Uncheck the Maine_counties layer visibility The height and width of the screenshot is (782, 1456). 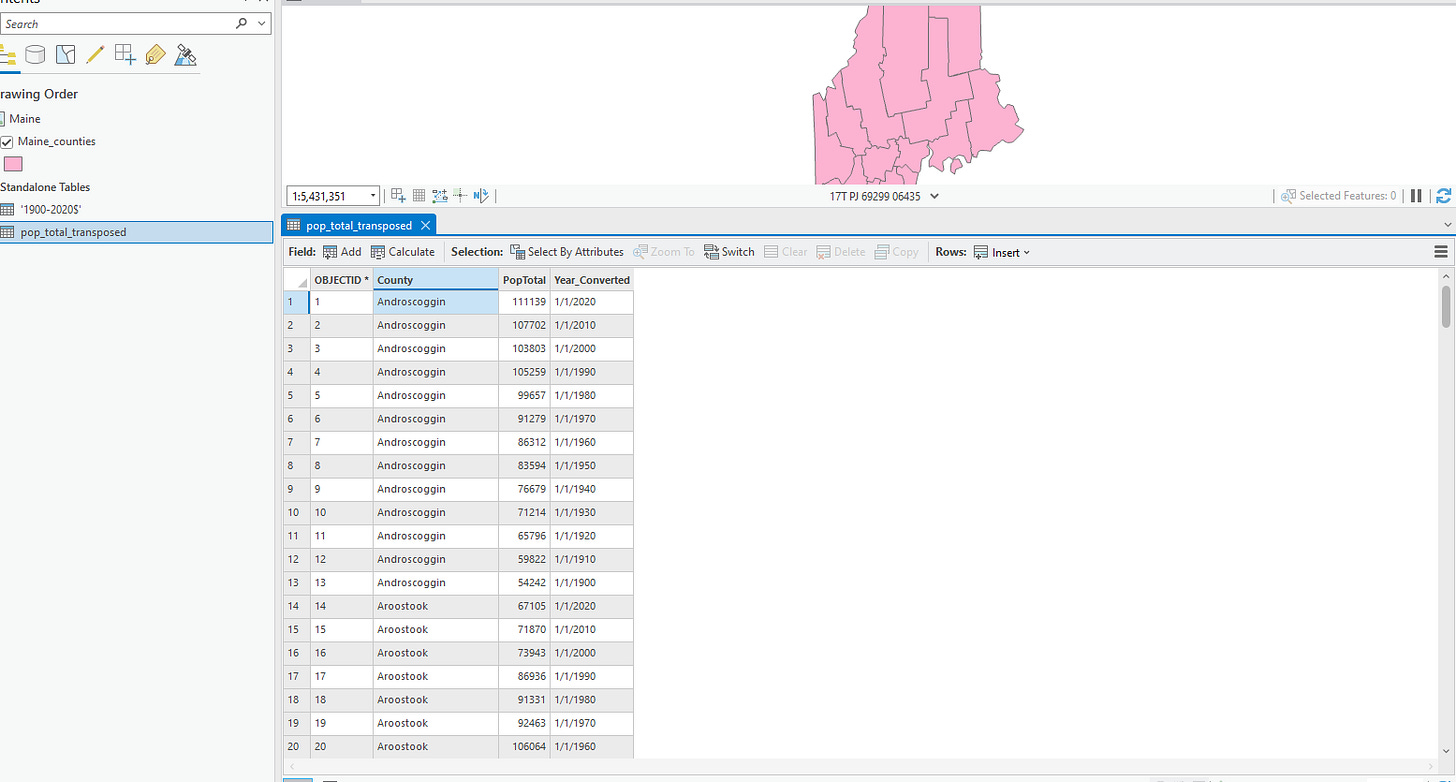point(7,142)
